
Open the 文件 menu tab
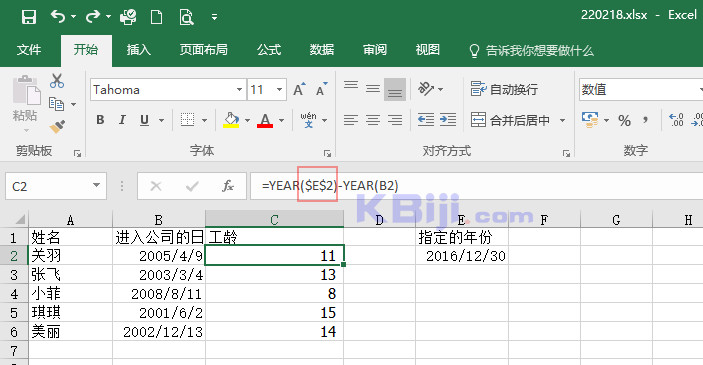tap(29, 49)
